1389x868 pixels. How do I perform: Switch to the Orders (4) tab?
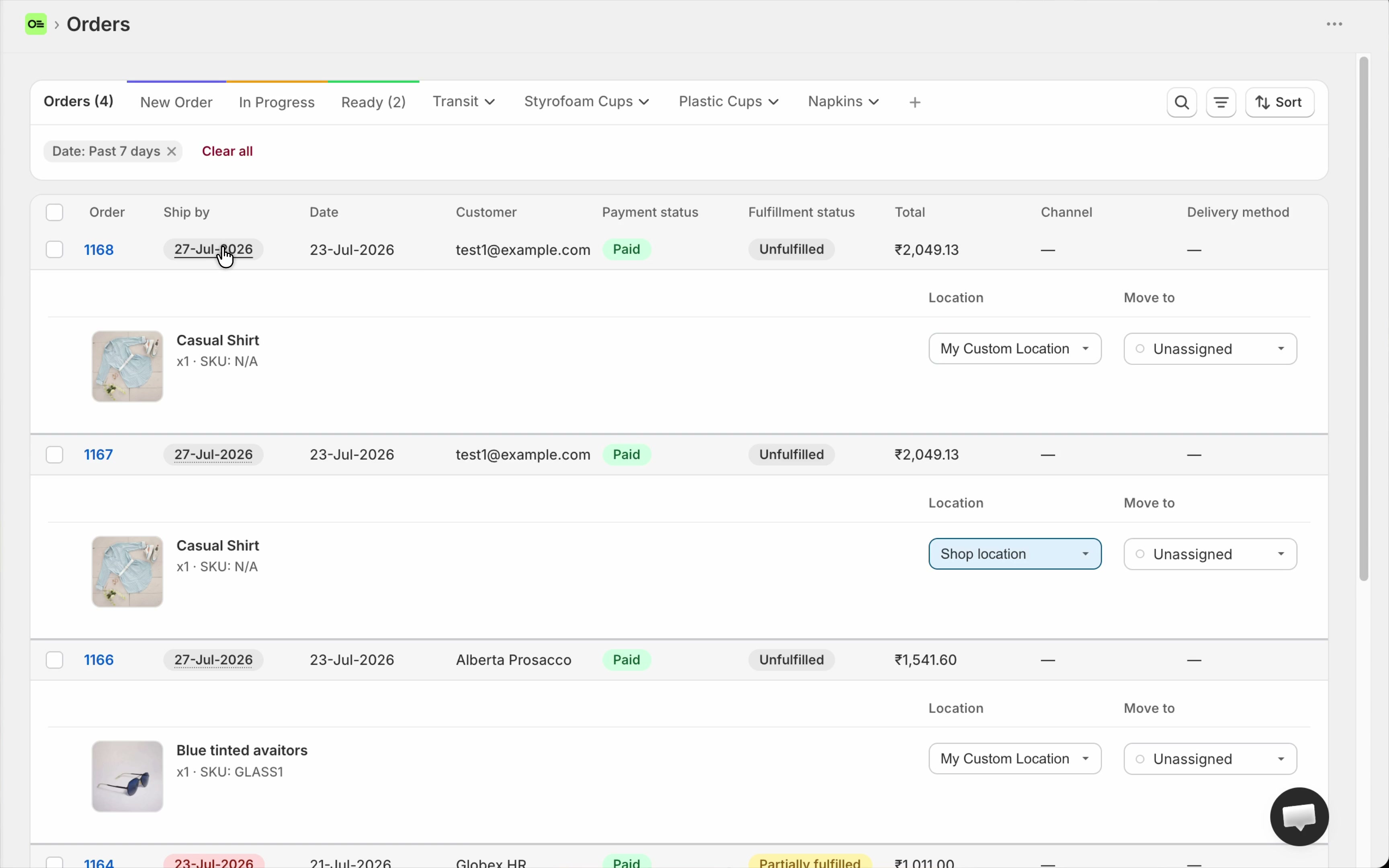(79, 102)
